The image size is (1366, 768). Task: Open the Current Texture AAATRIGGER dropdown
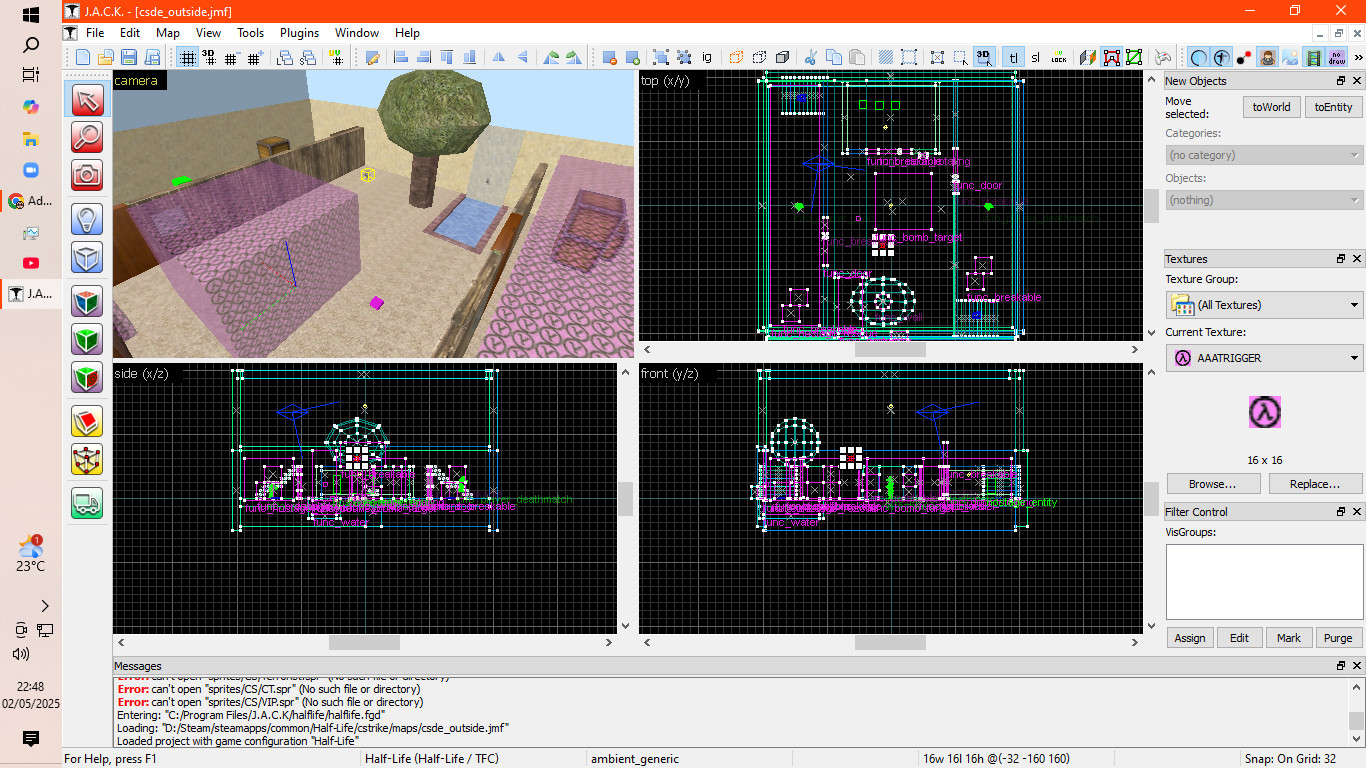[x=1264, y=358]
